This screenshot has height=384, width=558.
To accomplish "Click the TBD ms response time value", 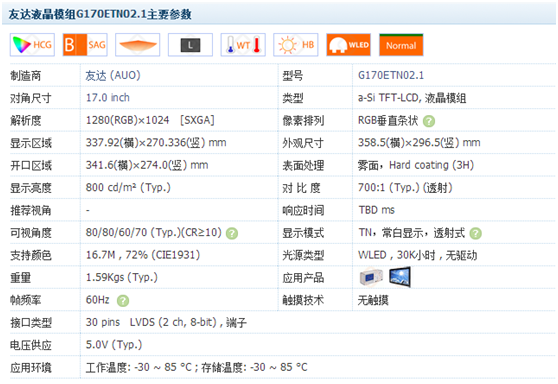I will point(376,210).
